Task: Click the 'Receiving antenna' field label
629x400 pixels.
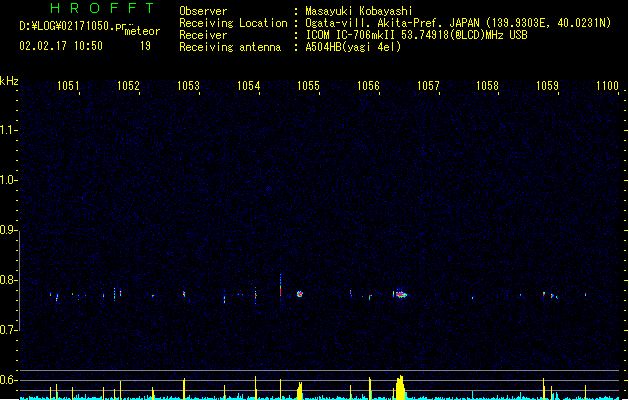Action: [230, 47]
